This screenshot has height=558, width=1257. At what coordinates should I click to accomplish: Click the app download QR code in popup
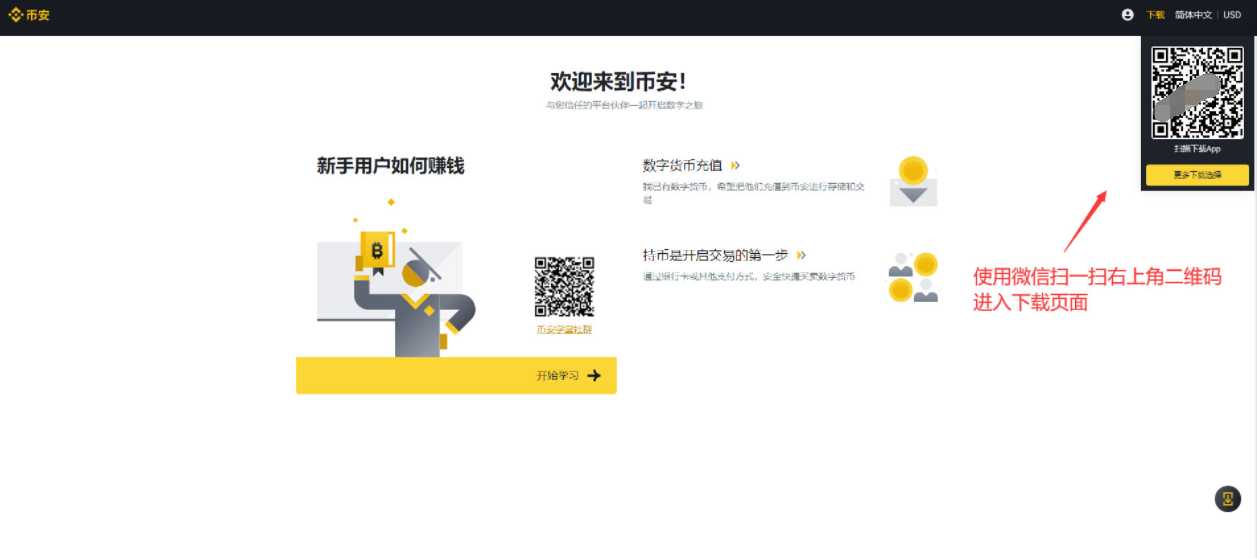point(1197,92)
